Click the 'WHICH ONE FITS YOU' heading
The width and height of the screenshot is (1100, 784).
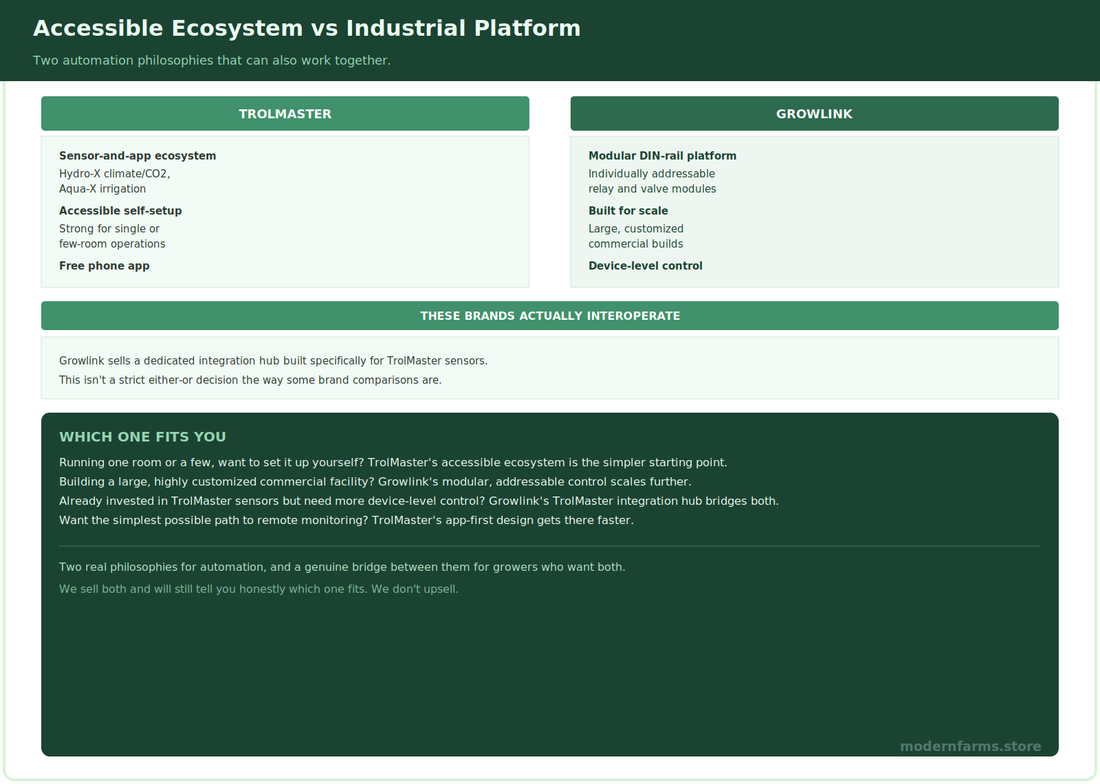point(142,437)
